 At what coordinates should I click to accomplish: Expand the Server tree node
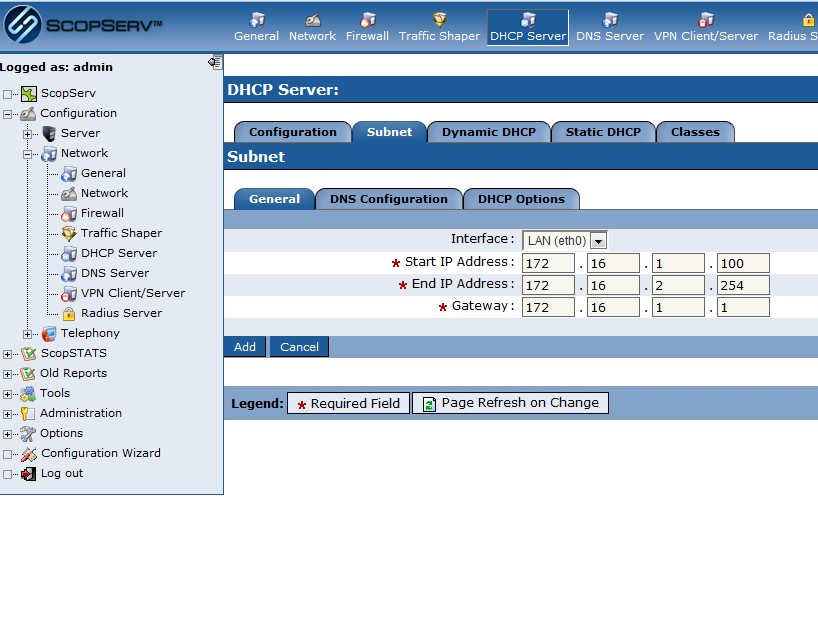[x=28, y=134]
